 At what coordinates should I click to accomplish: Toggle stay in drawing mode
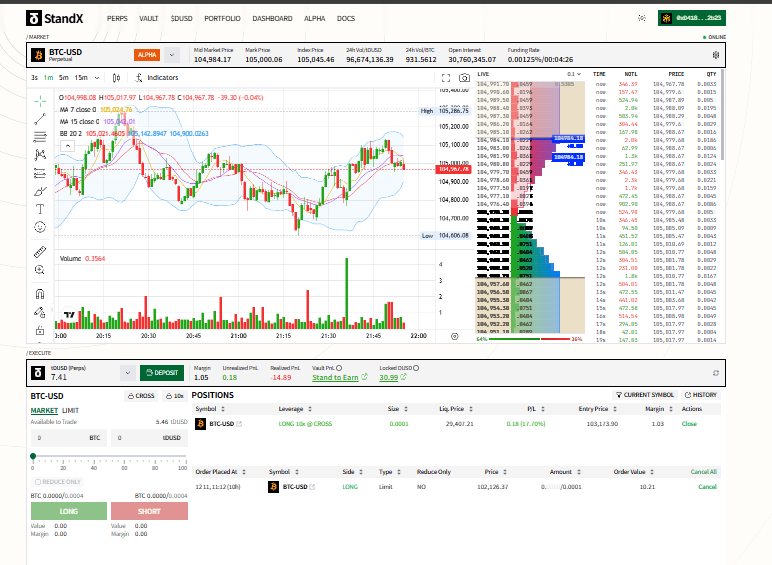tap(40, 312)
